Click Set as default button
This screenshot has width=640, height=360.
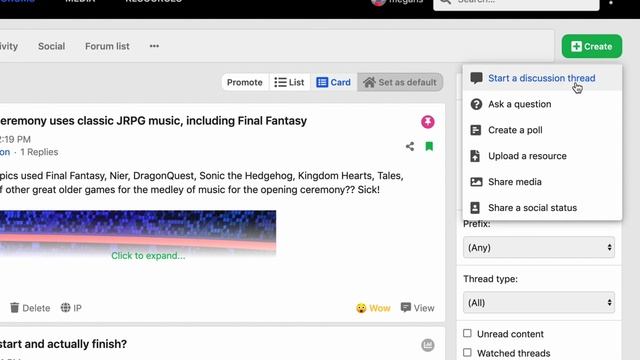400,82
